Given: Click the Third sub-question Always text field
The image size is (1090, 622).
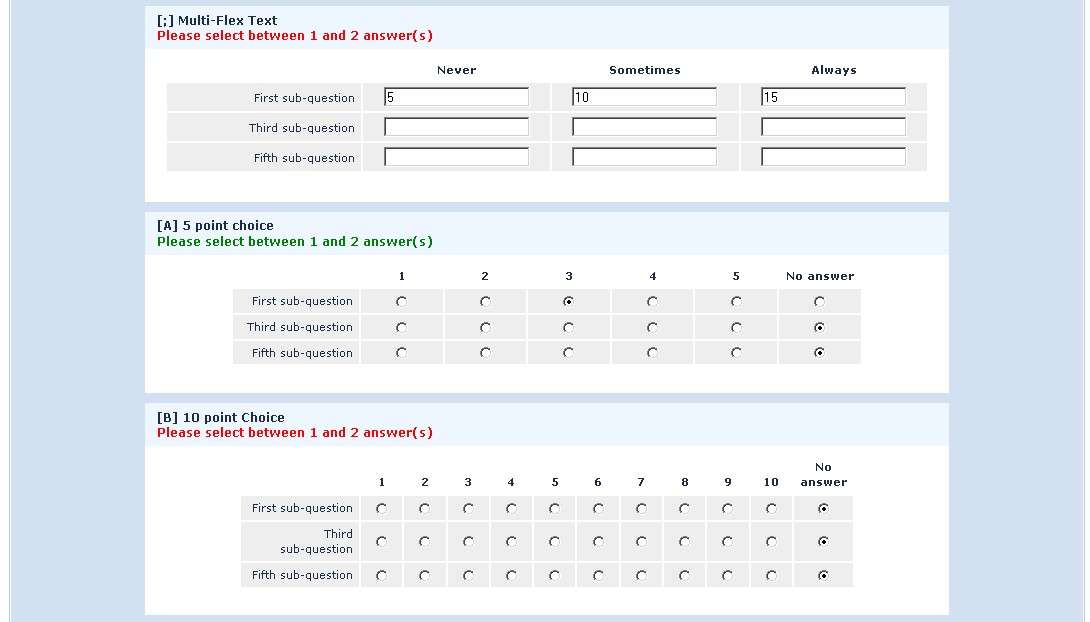Looking at the screenshot, I should pyautogui.click(x=833, y=127).
